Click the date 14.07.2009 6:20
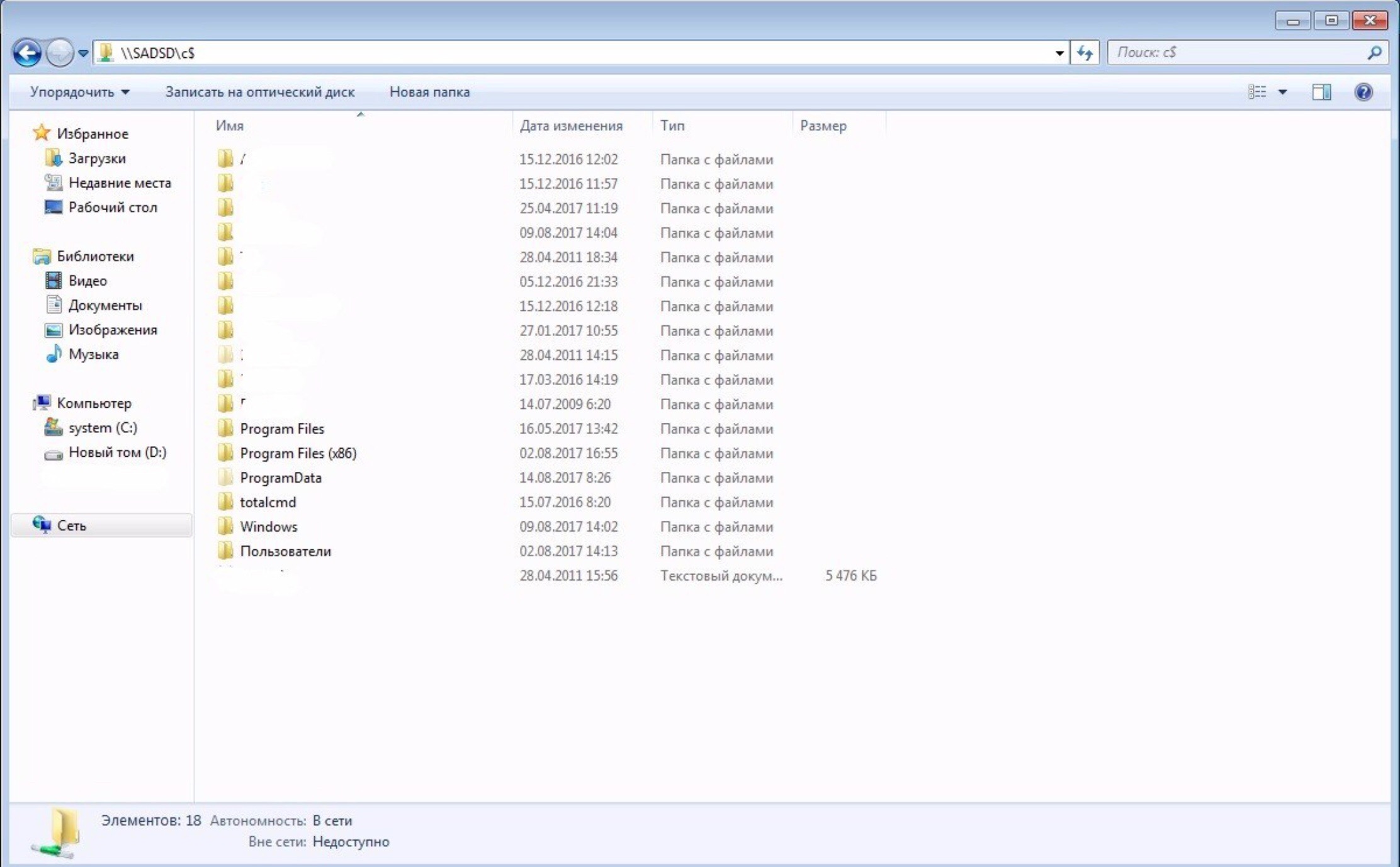This screenshot has width=1400, height=867. (565, 404)
